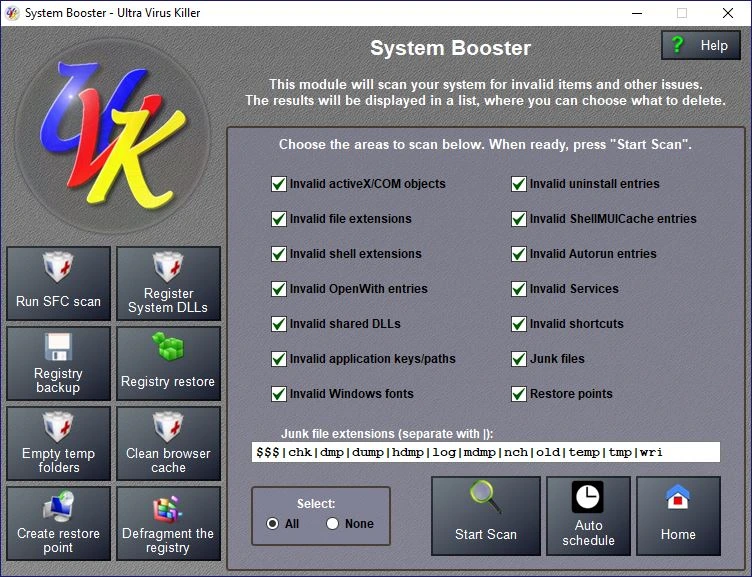
Task: Disable Invalid shared DLLs scan
Action: coord(279,324)
